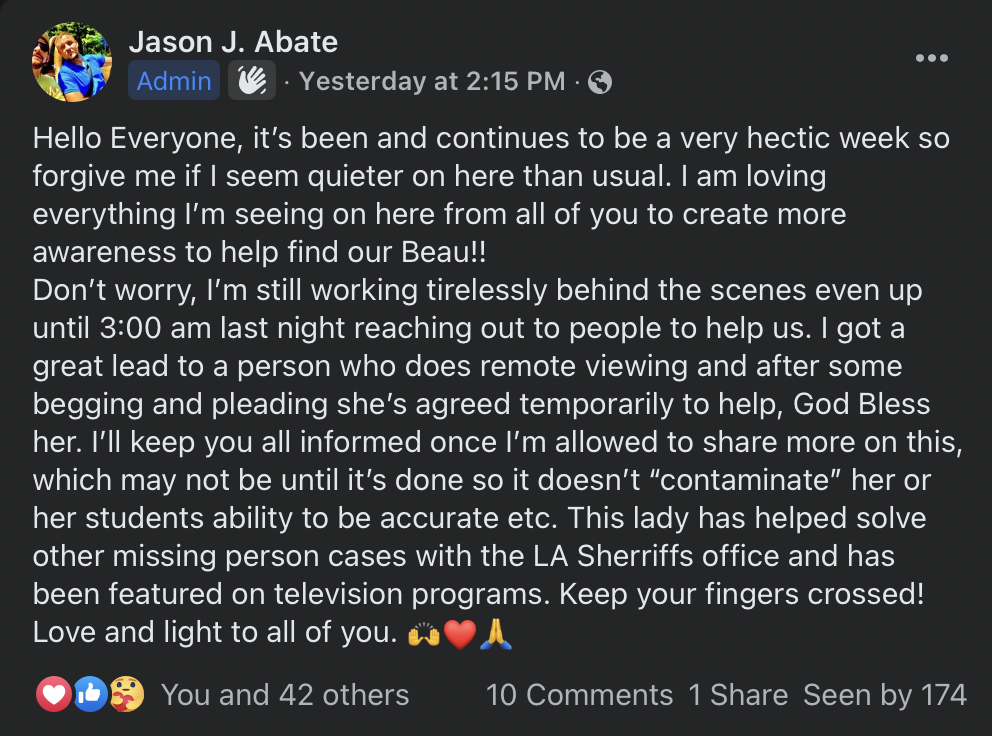Click the globe public audience icon
The image size is (992, 736).
pyautogui.click(x=600, y=82)
